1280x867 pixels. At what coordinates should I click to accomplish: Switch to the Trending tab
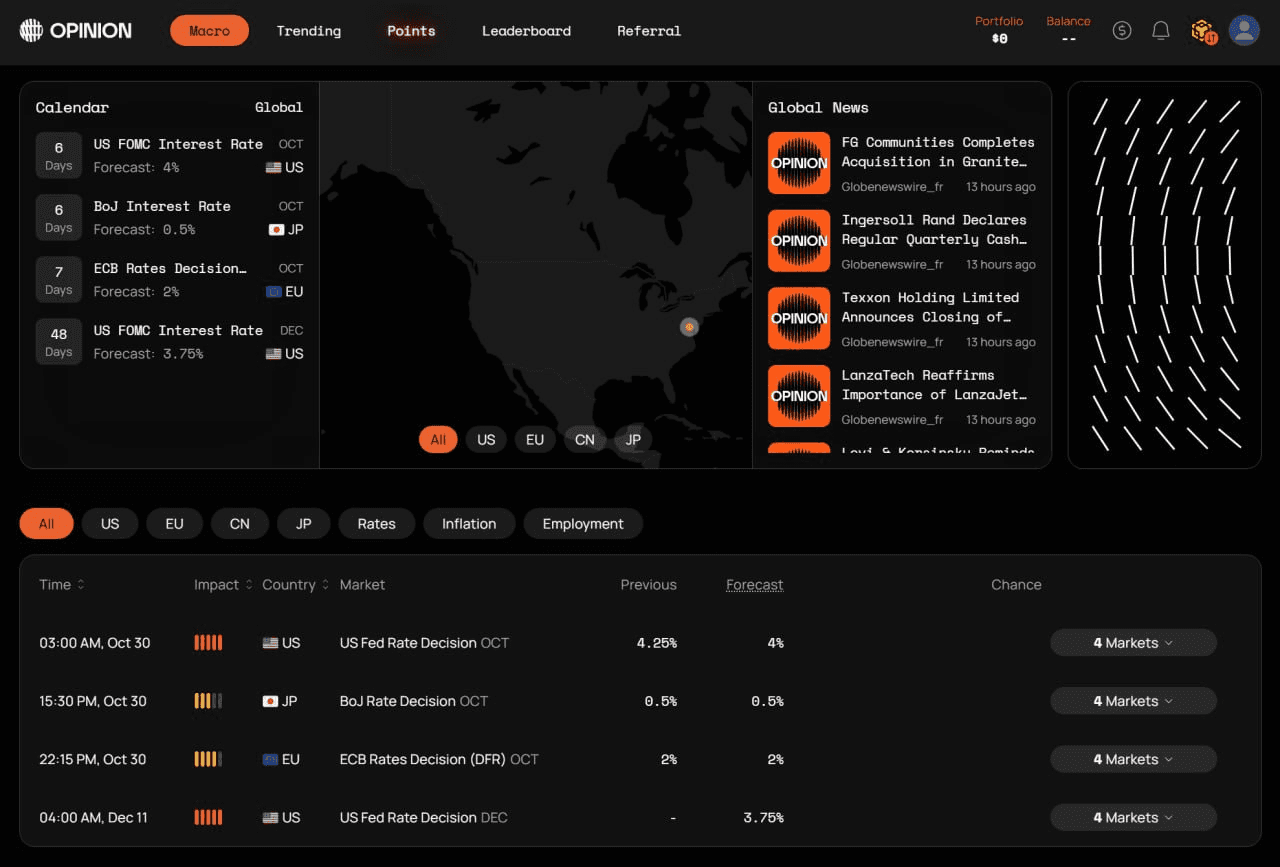(308, 31)
